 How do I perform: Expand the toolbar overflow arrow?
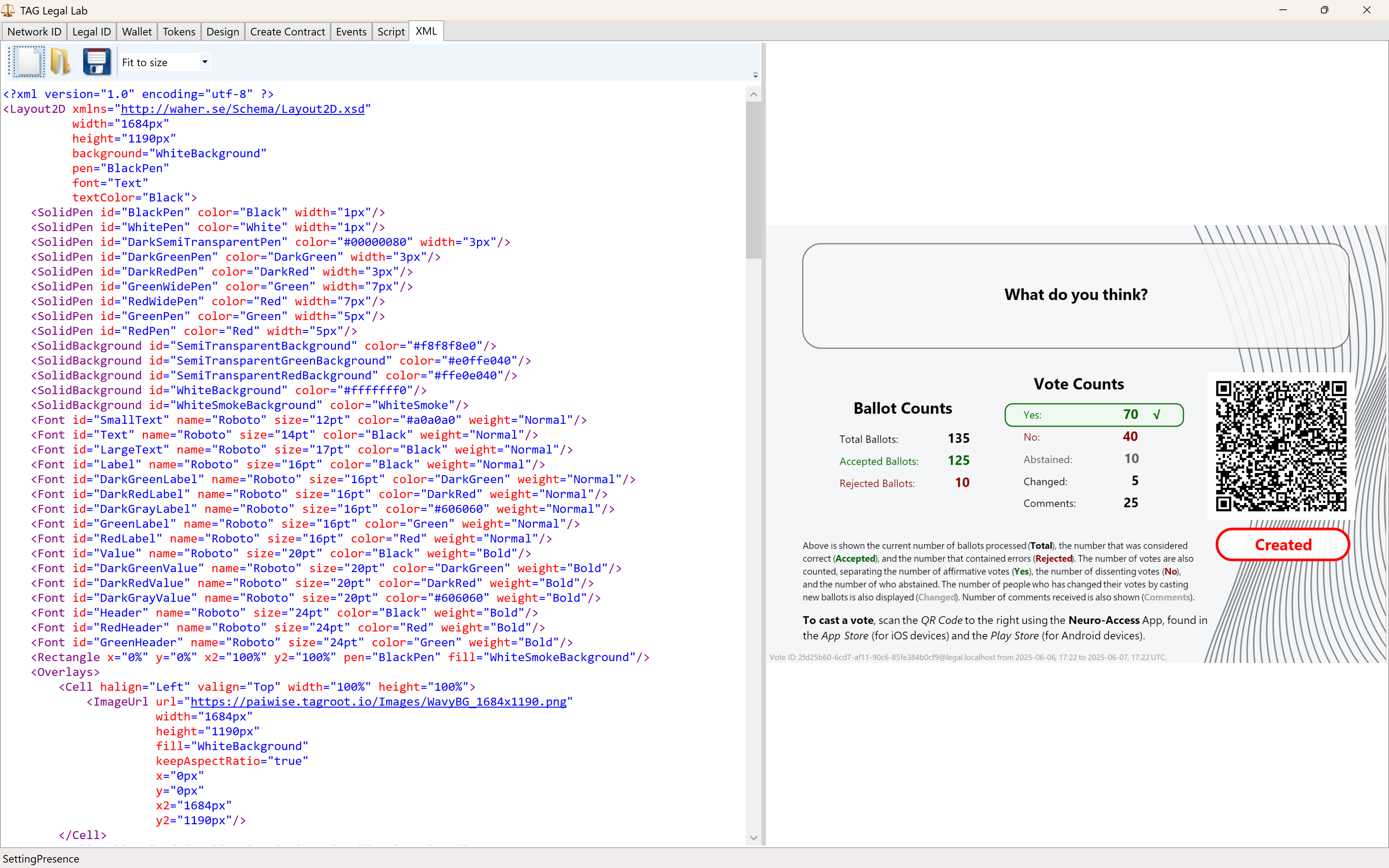[x=755, y=75]
